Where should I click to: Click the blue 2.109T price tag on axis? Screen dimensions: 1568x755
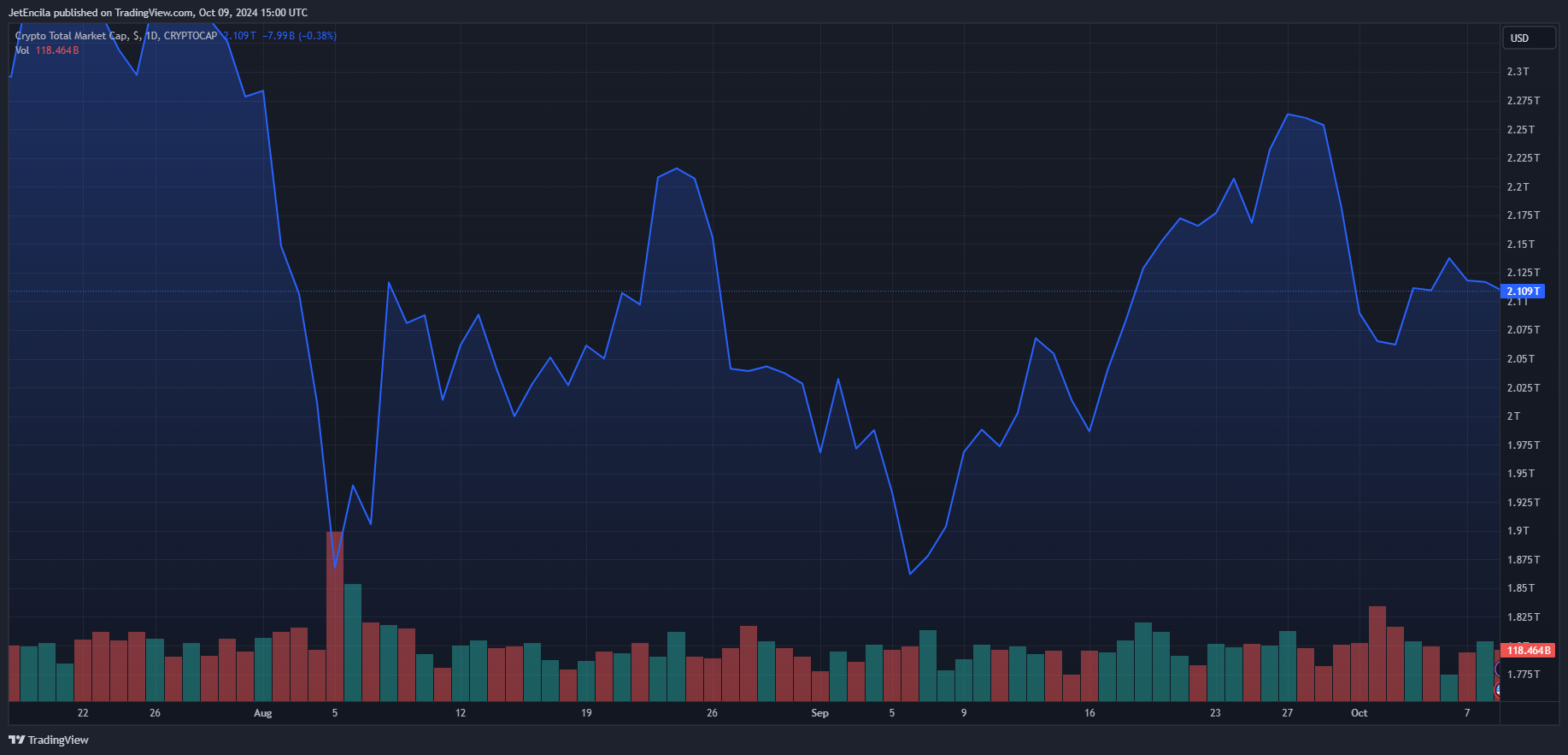[1524, 292]
